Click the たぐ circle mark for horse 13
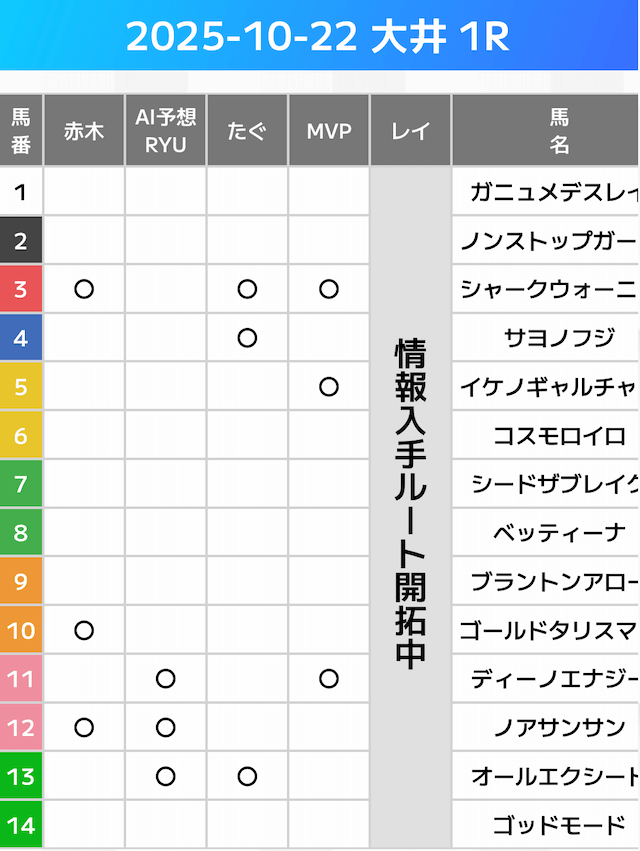The width and height of the screenshot is (640, 851). click(247, 776)
